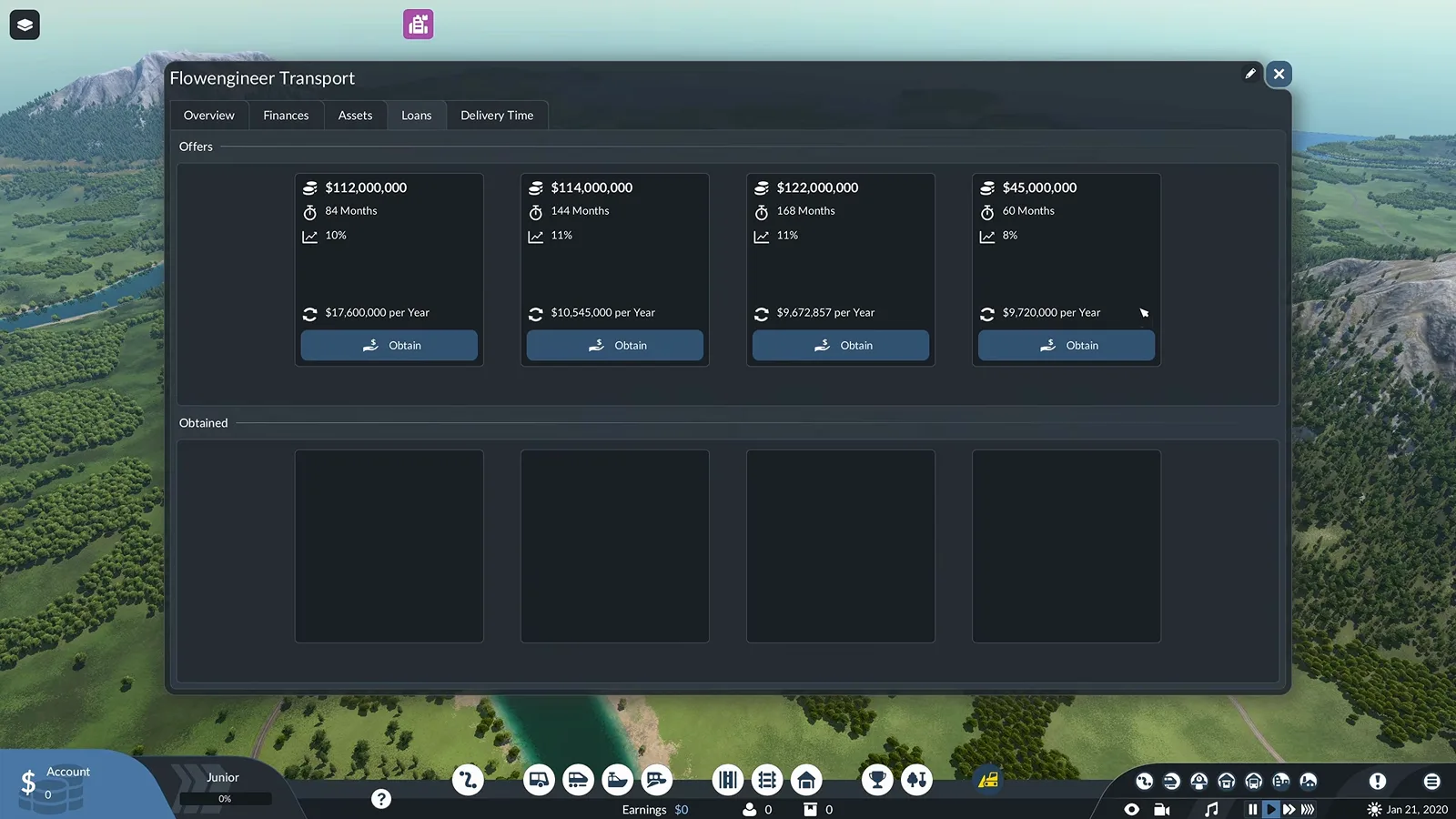Open the ship construction menu
Image resolution: width=1456 pixels, height=819 pixels.
pyautogui.click(x=617, y=780)
